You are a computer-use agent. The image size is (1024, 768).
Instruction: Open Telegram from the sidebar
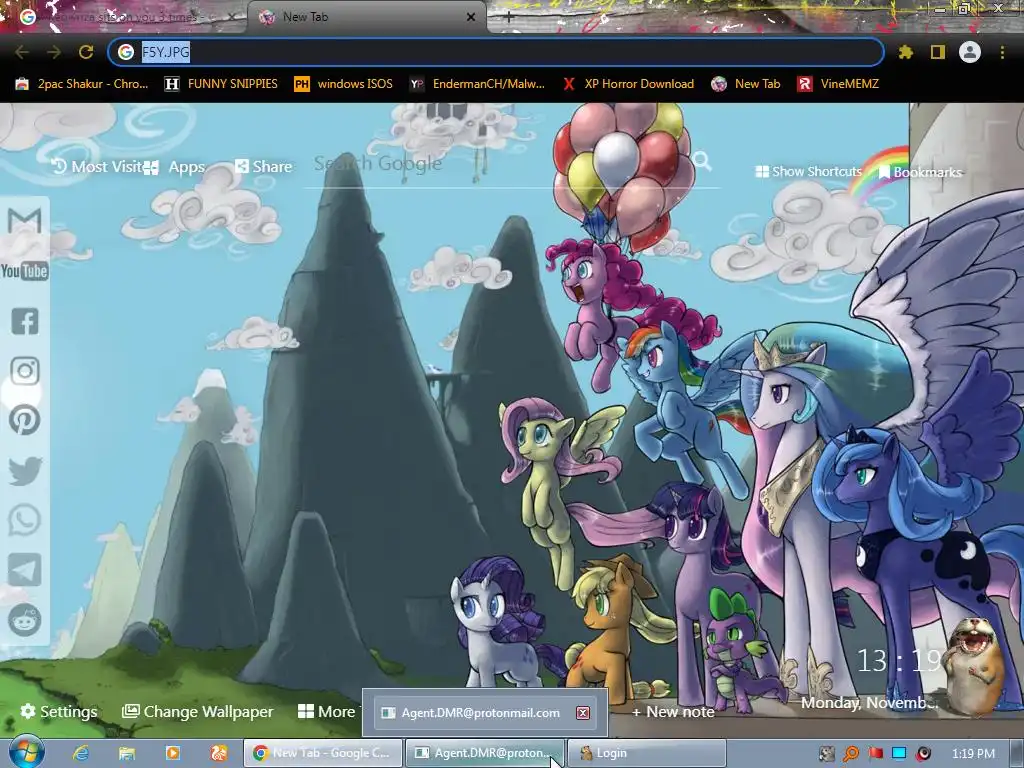[25, 570]
